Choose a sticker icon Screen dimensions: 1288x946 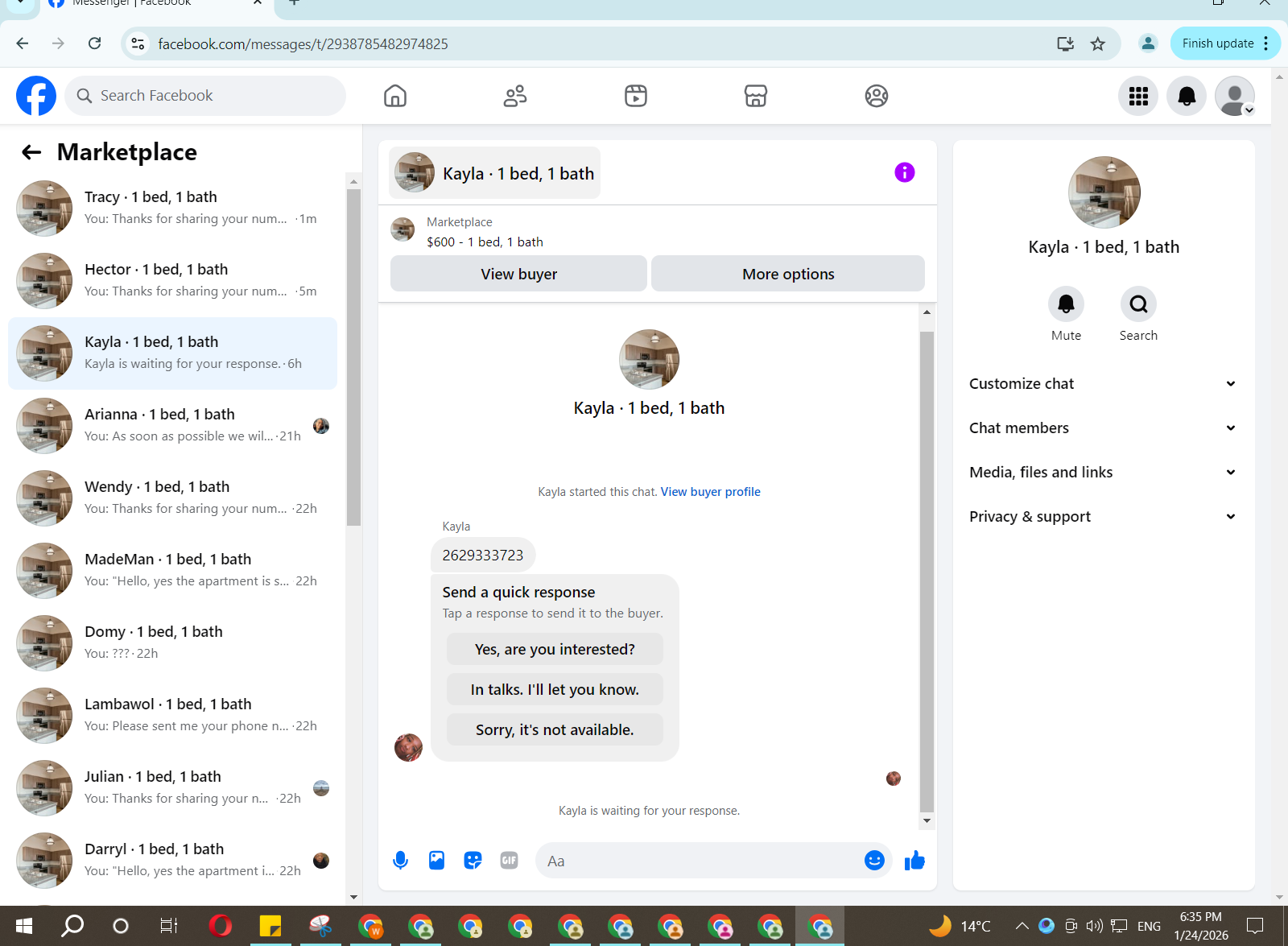pyautogui.click(x=473, y=861)
